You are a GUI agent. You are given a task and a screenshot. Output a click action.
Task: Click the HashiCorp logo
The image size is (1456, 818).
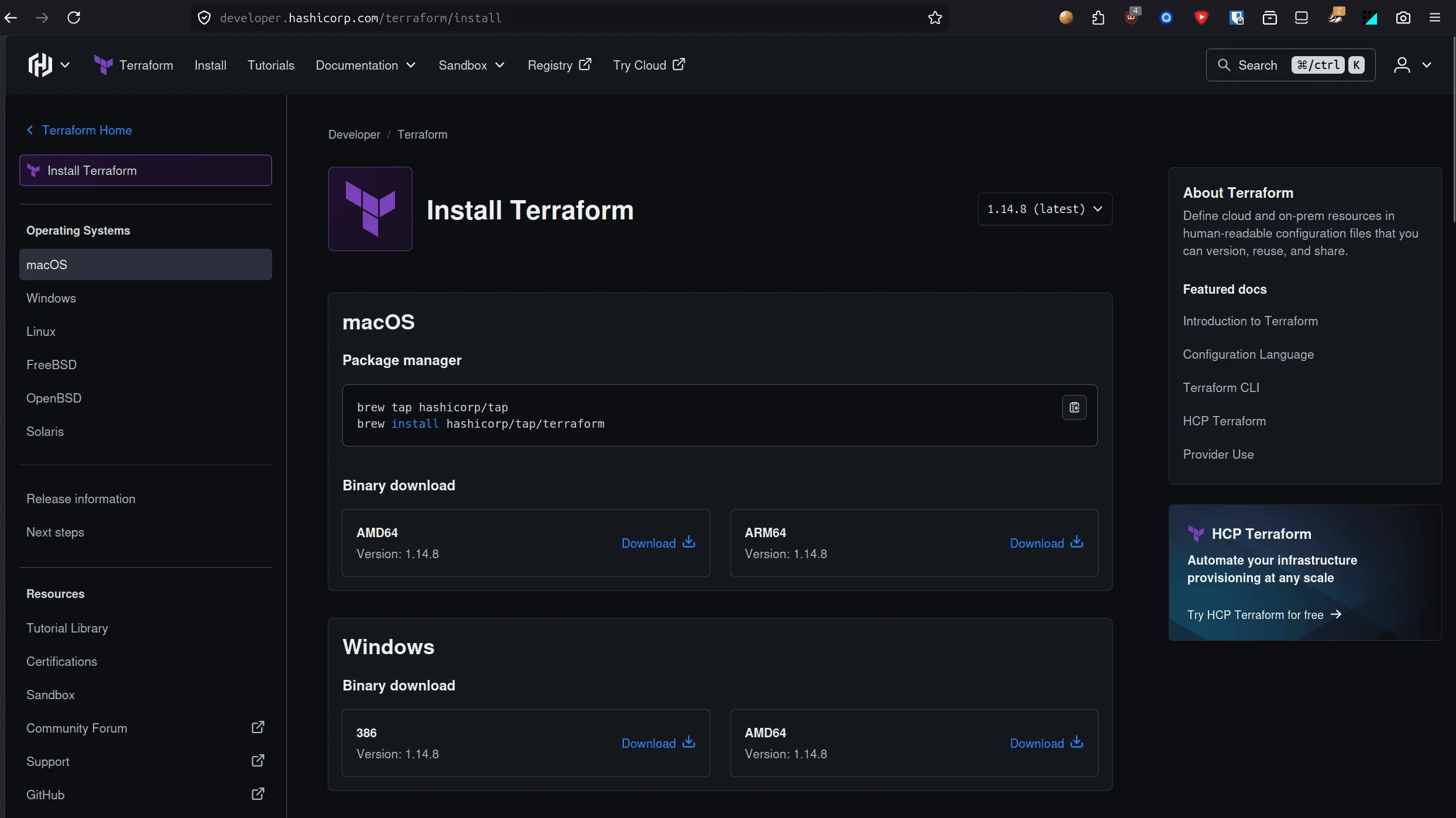[x=40, y=65]
